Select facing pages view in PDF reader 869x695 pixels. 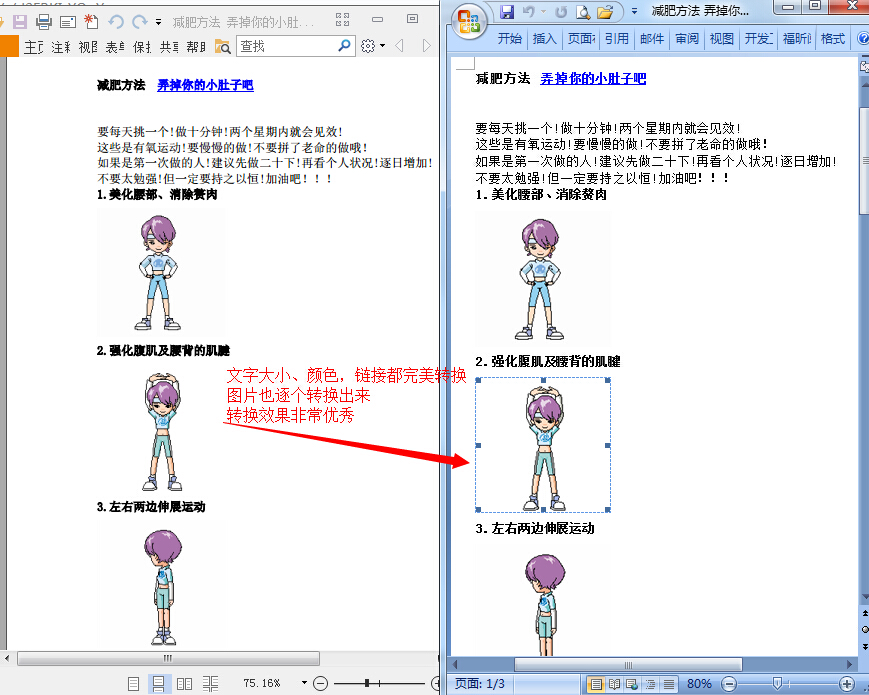pos(184,683)
